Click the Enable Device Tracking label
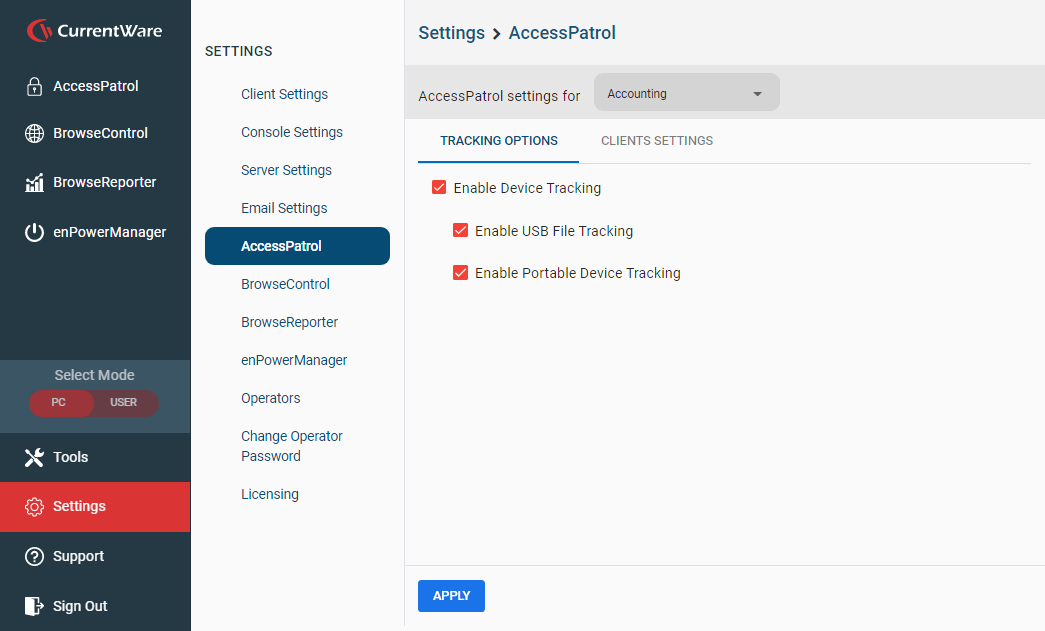The height and width of the screenshot is (631, 1045). pos(527,188)
